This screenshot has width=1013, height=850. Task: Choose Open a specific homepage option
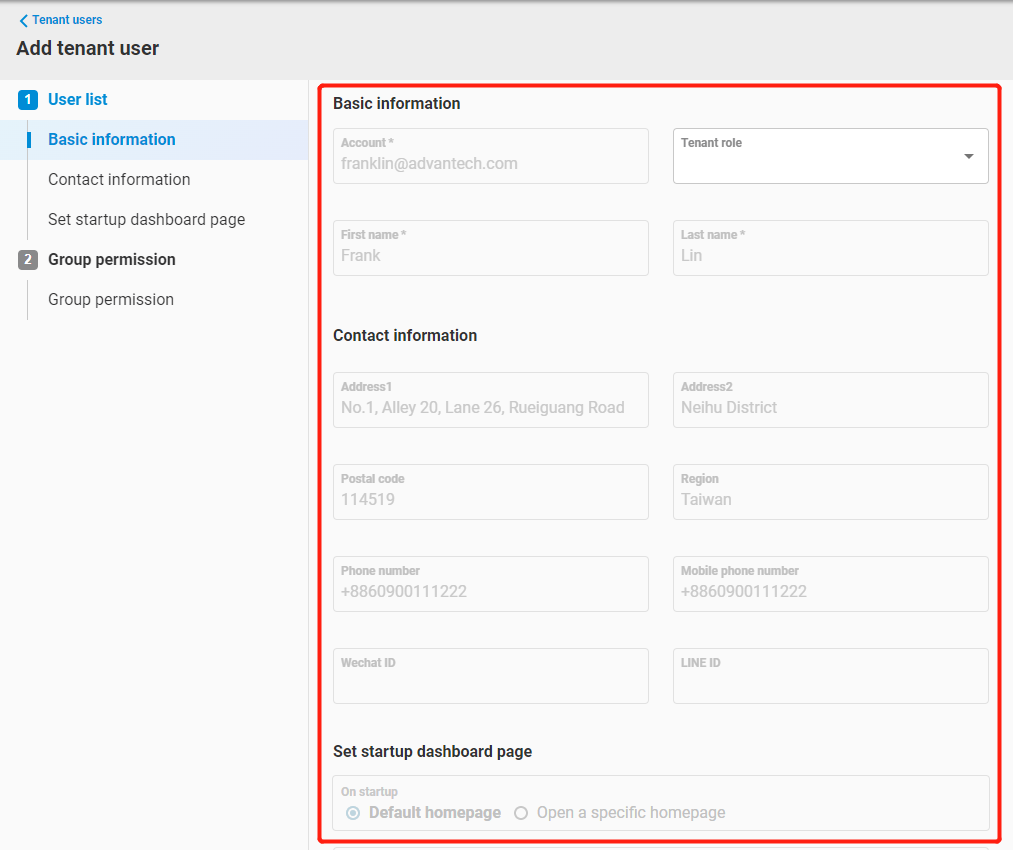tap(521, 813)
